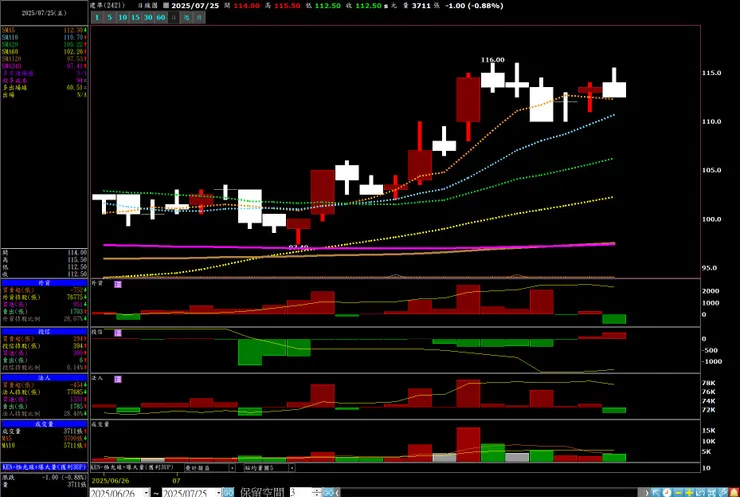Click the reserved space value field showing 3

pos(300,492)
